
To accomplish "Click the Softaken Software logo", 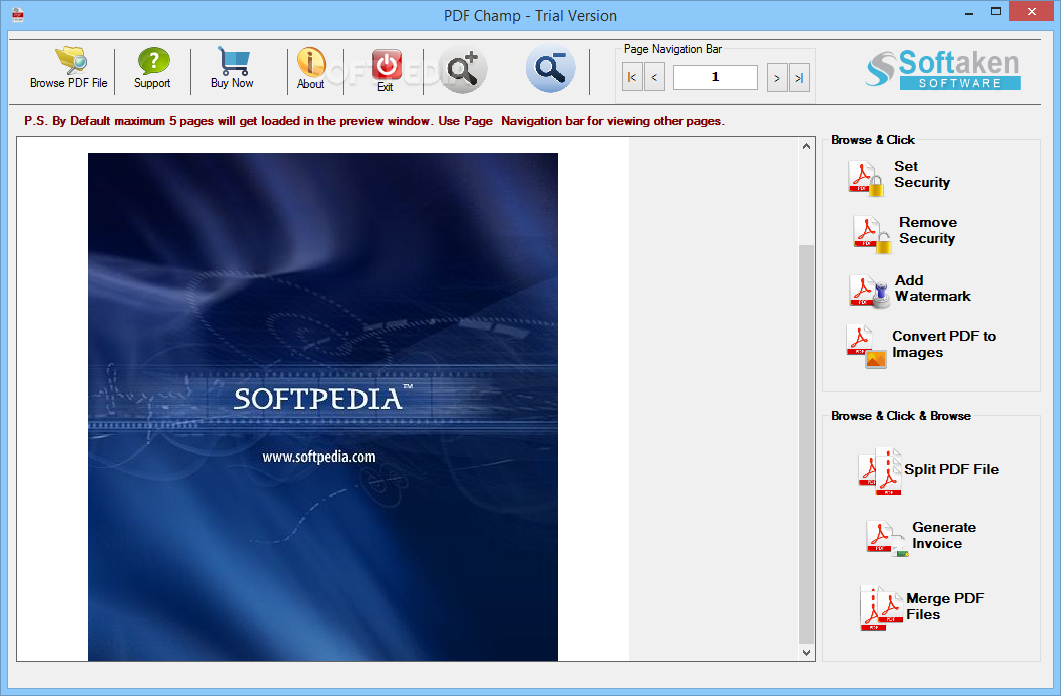I will tap(943, 70).
